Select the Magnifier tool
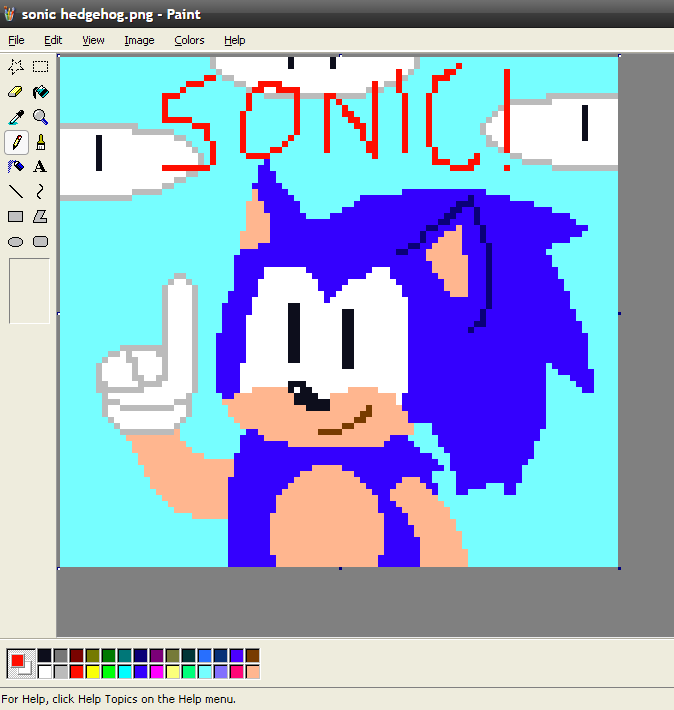This screenshot has width=674, height=710. pyautogui.click(x=40, y=117)
